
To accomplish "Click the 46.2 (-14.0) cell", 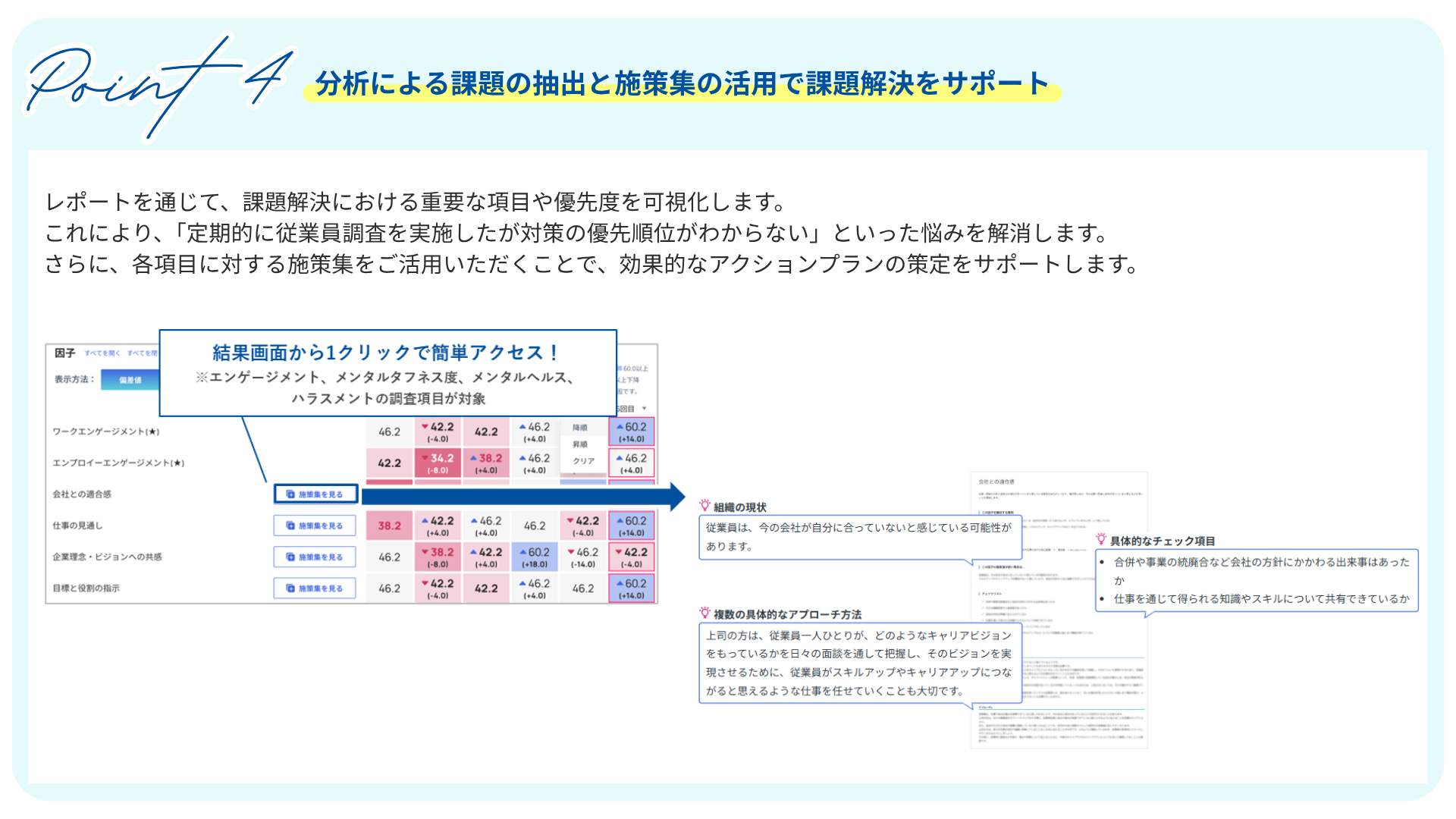I will pyautogui.click(x=583, y=557).
